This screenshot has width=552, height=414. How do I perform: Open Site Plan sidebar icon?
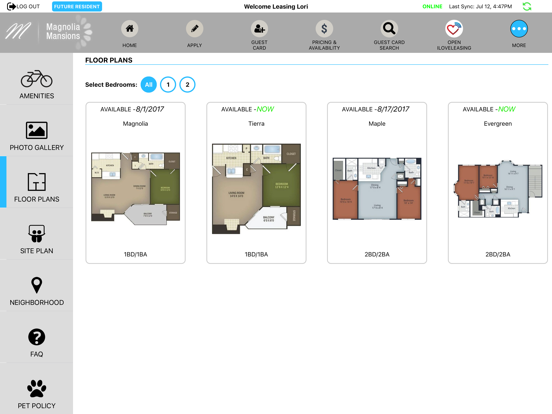click(37, 233)
